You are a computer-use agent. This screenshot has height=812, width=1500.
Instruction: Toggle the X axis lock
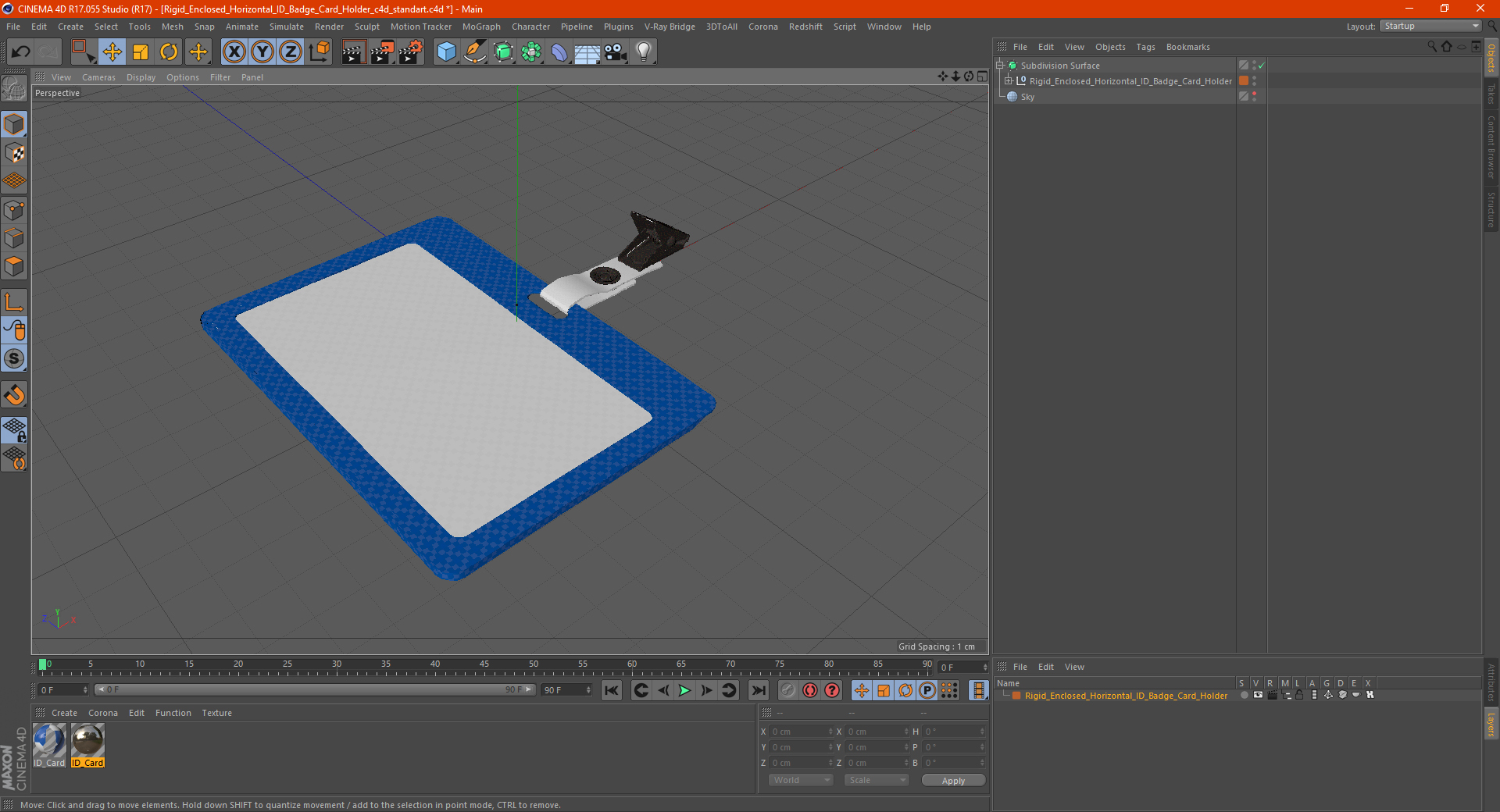234,52
